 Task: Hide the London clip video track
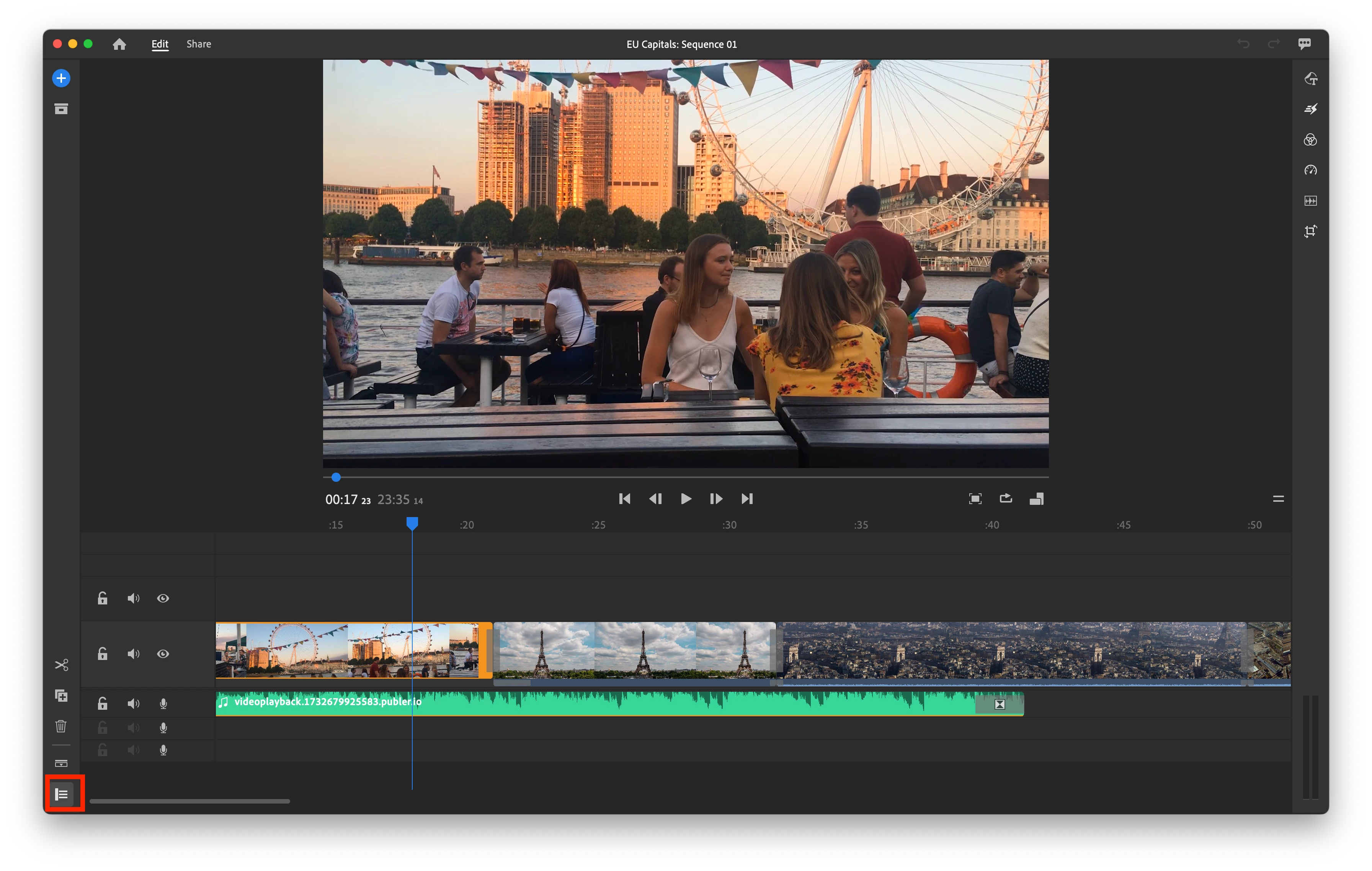(163, 654)
